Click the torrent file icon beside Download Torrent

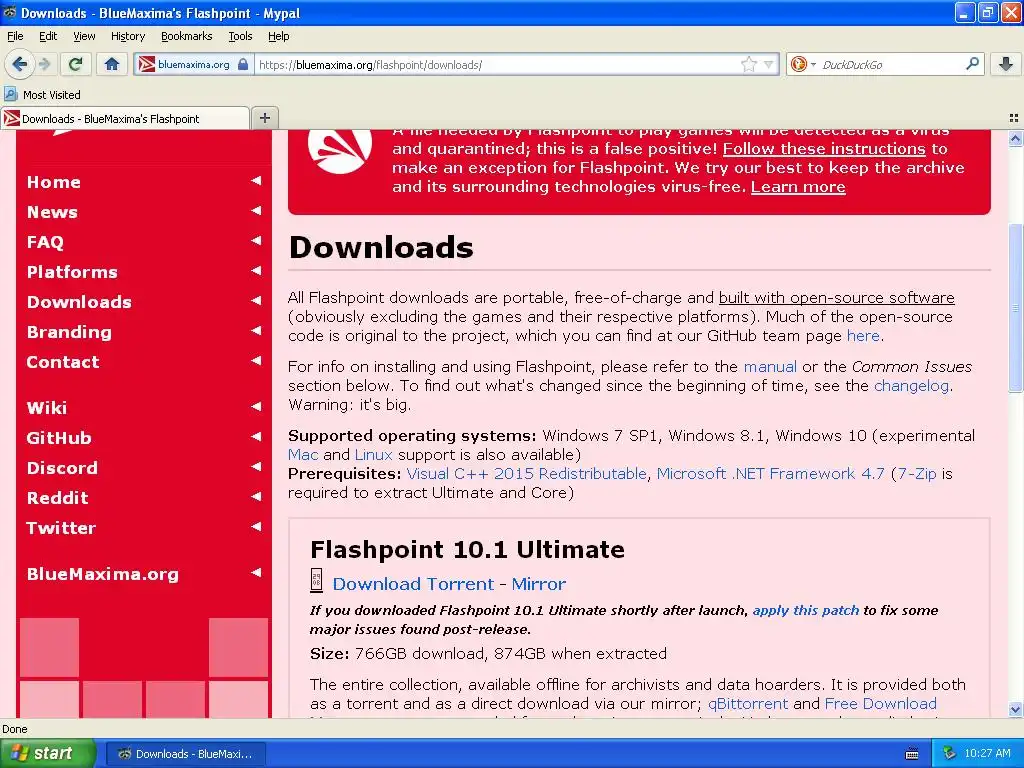tap(316, 580)
